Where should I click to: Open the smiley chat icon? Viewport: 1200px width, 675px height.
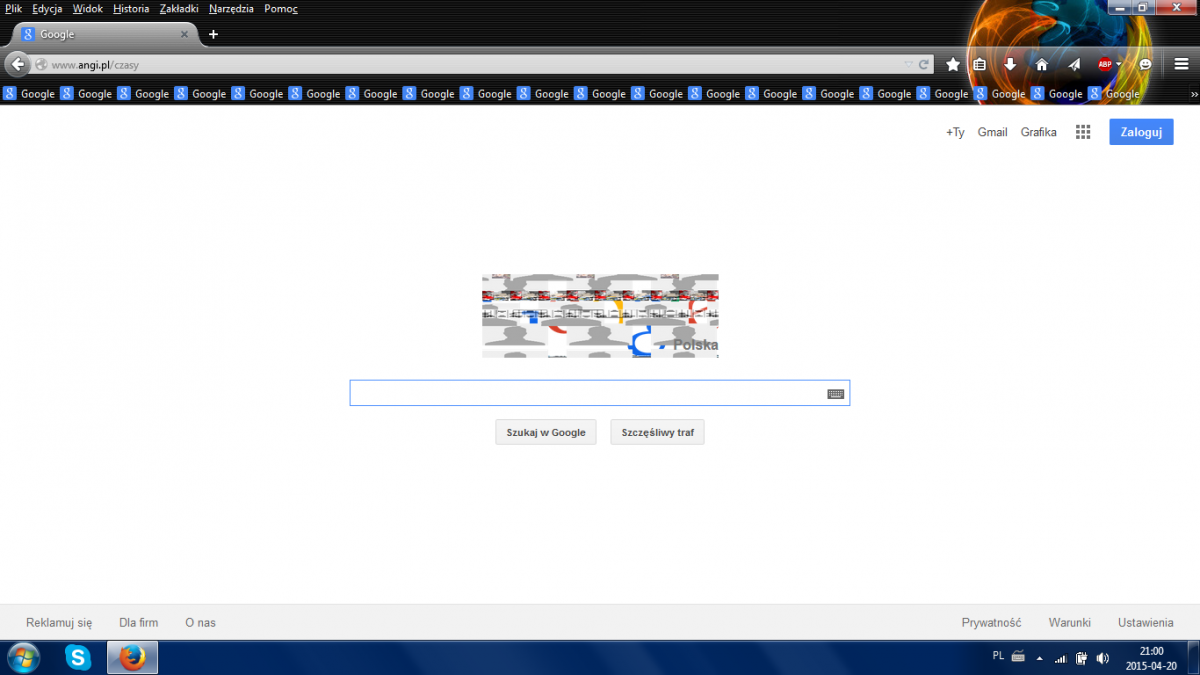click(x=1145, y=64)
